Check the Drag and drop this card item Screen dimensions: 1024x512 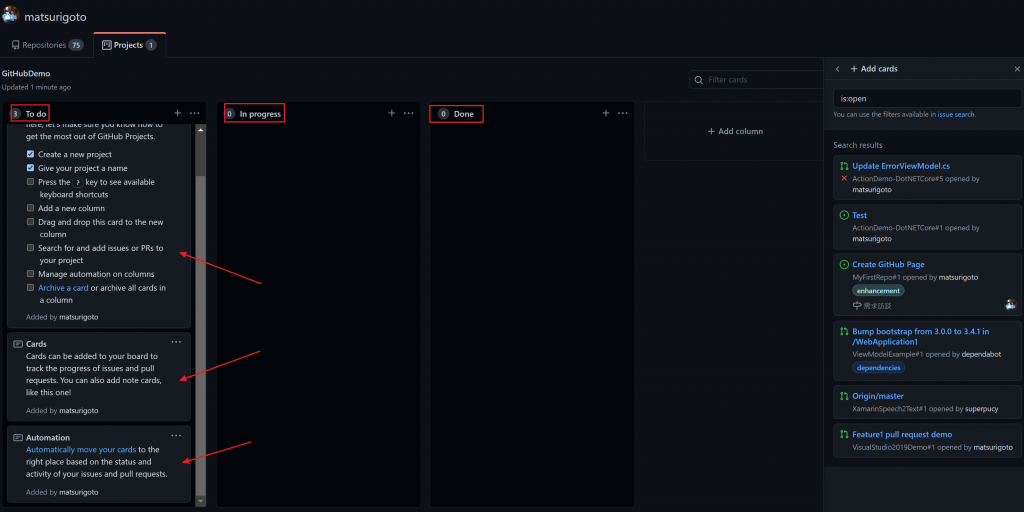click(31, 221)
